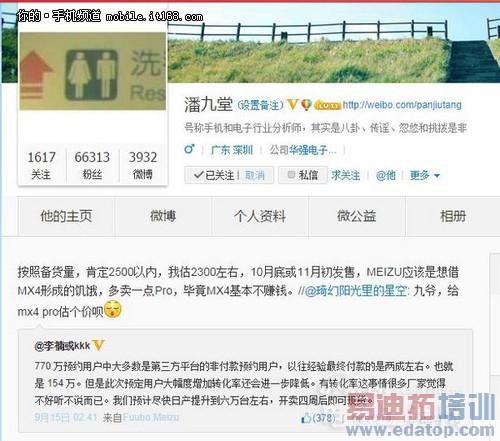Open the 相册 tab
The height and width of the screenshot is (441, 500).
click(453, 216)
